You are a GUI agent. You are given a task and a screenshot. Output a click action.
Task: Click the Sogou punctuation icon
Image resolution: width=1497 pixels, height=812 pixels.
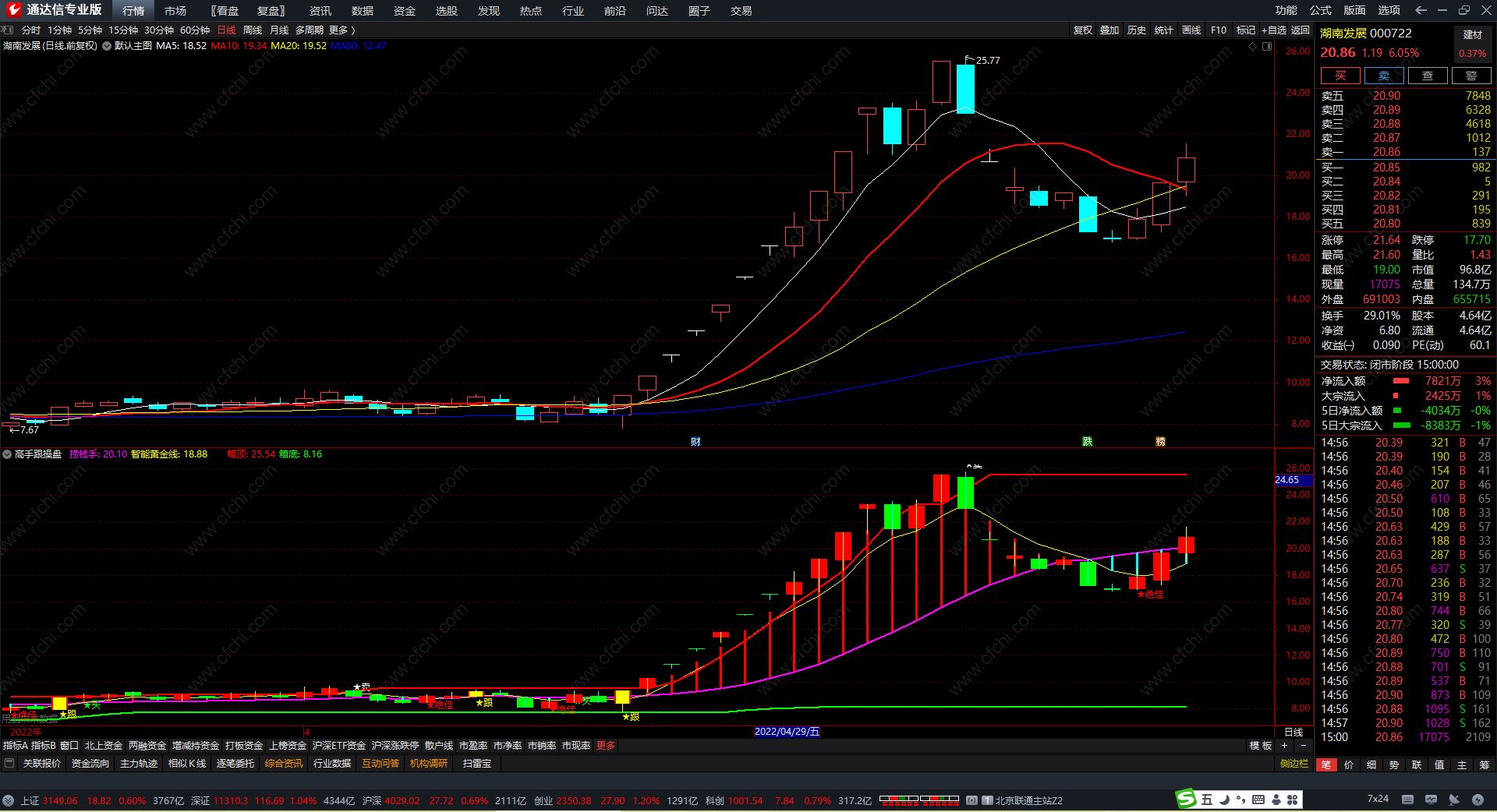coord(1240,800)
